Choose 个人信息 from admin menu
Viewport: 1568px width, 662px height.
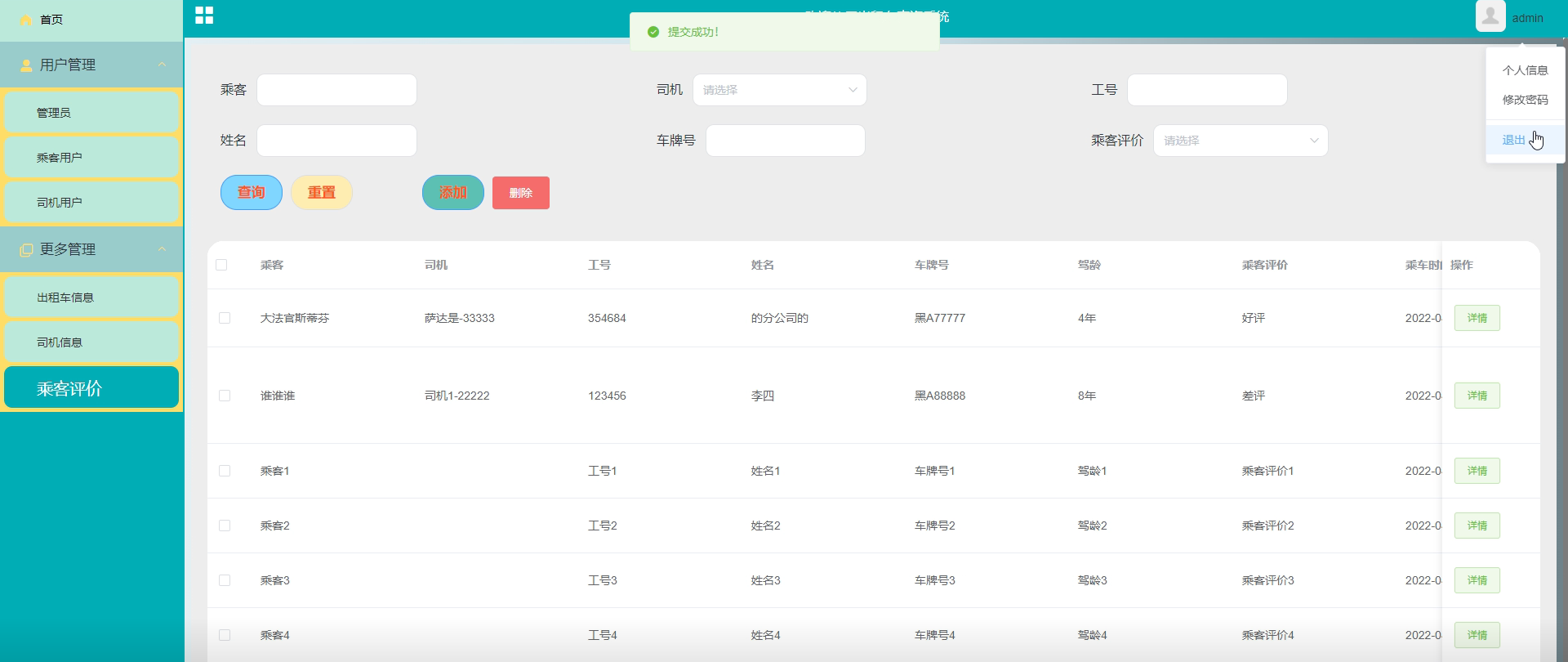click(x=1525, y=70)
